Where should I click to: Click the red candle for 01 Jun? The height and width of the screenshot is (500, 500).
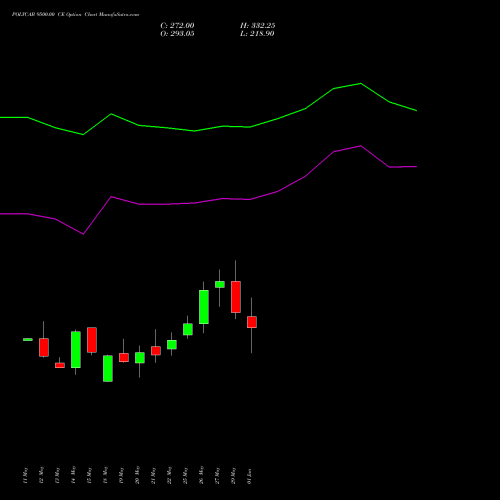(252, 322)
